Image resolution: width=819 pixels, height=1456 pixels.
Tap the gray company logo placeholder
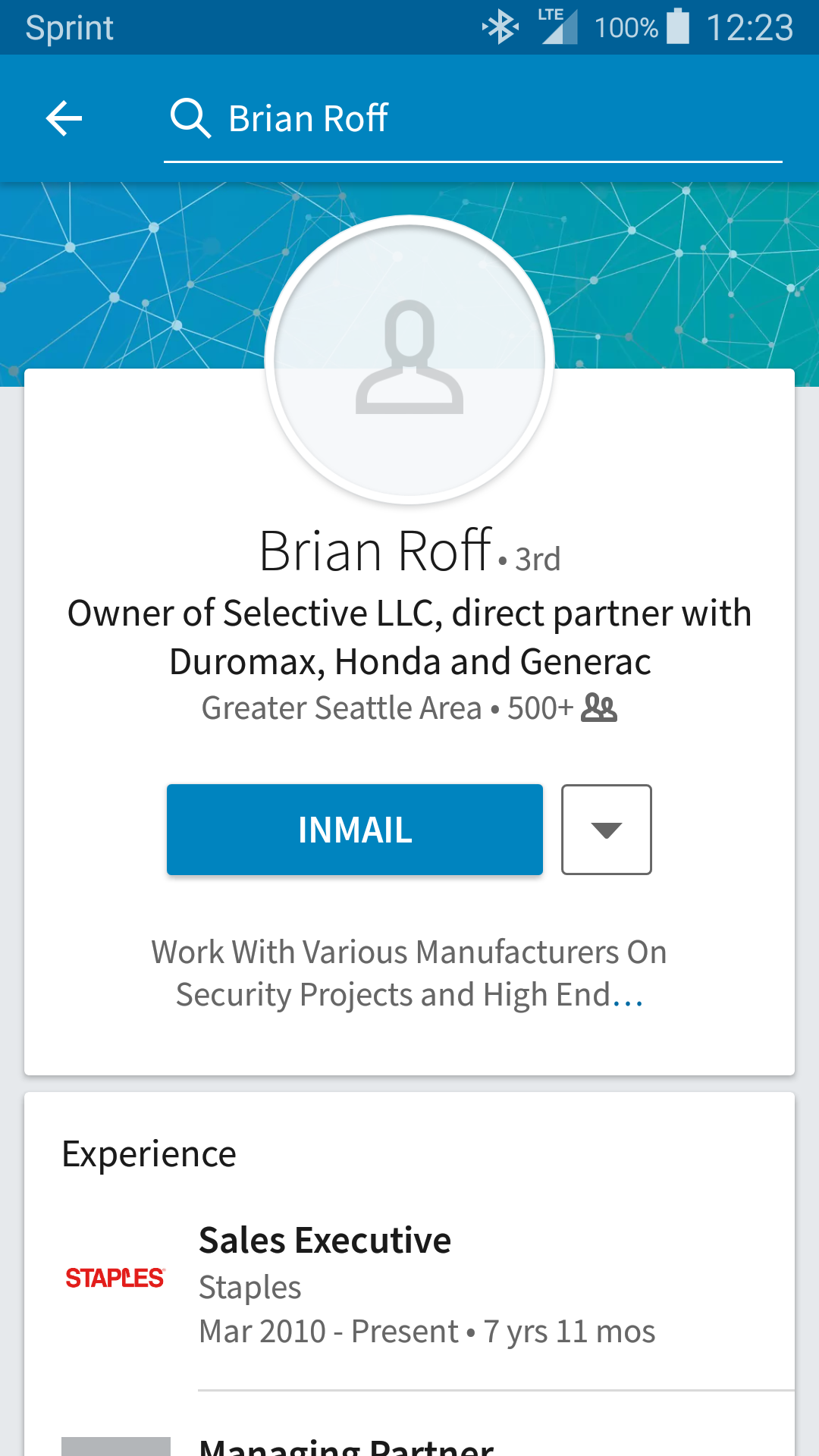[115, 1446]
